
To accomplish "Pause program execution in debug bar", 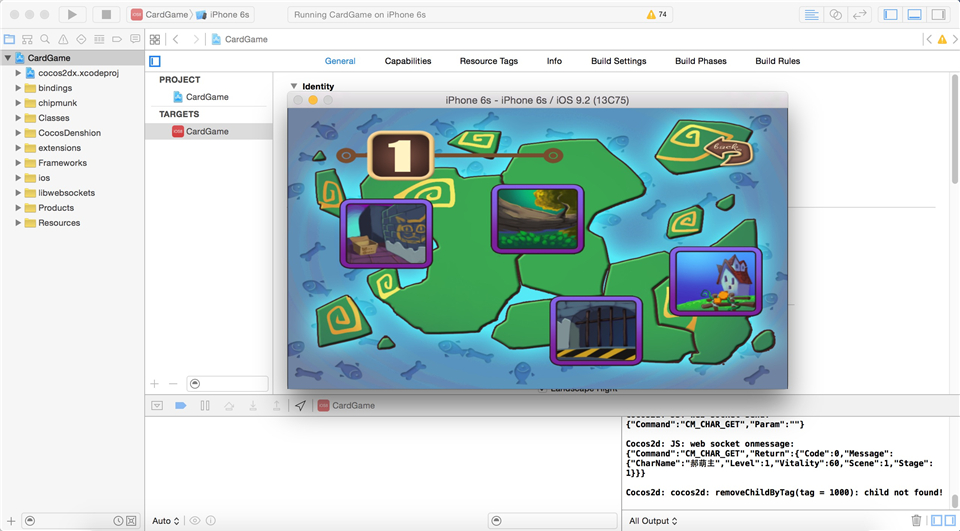I will point(205,405).
